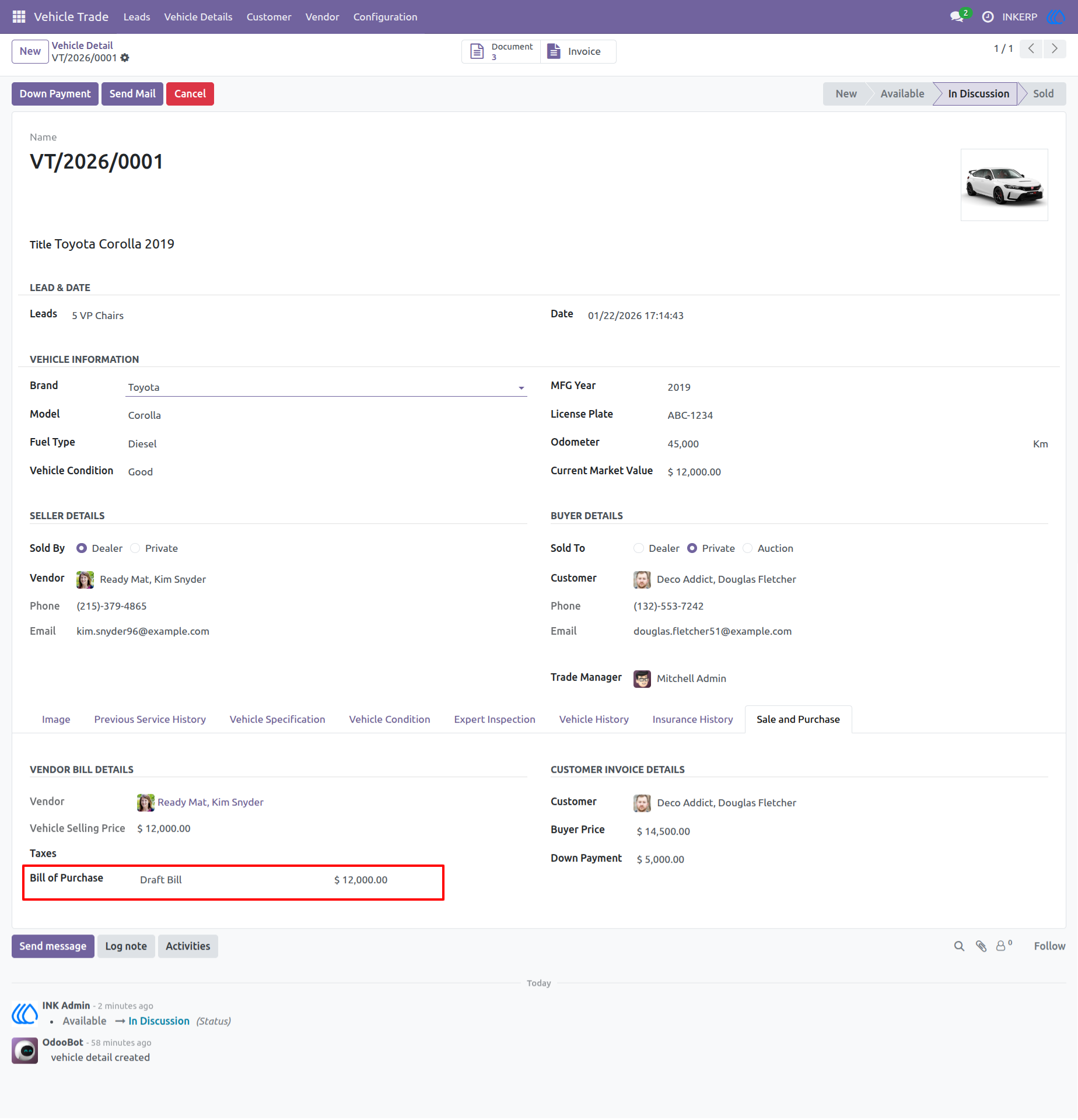
Task: Open the Expert Inspection tab
Action: click(x=495, y=719)
